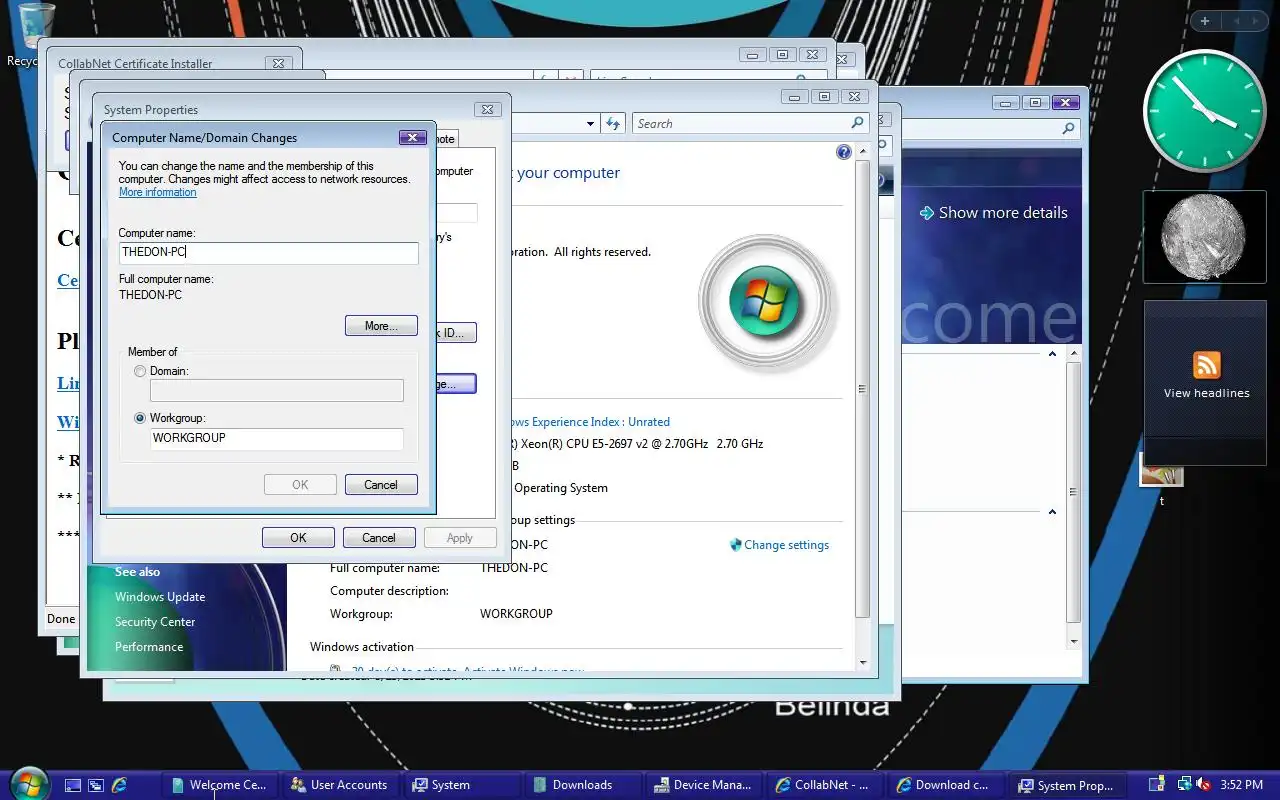1280x800 pixels.
Task: Select the Domain radio button
Action: point(140,371)
